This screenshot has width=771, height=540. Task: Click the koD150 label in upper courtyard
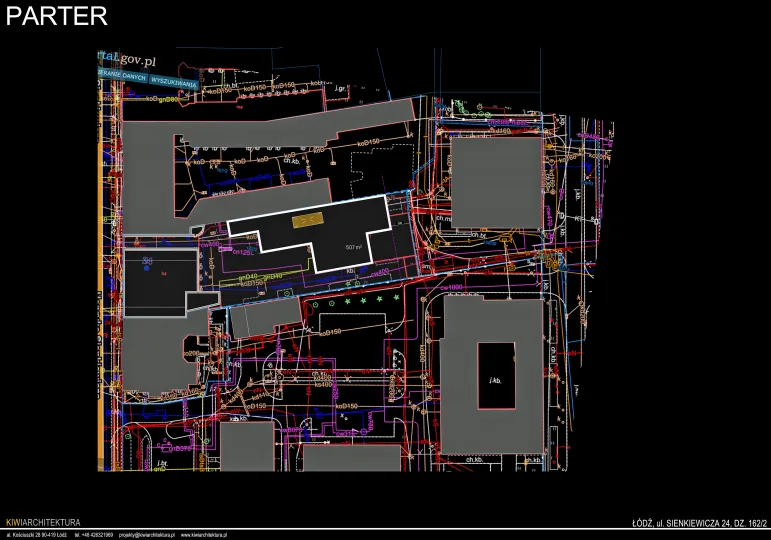(368, 143)
